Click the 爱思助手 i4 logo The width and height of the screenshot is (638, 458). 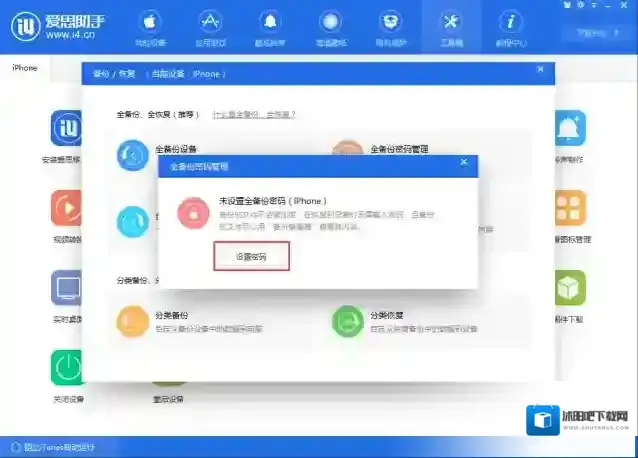point(58,26)
